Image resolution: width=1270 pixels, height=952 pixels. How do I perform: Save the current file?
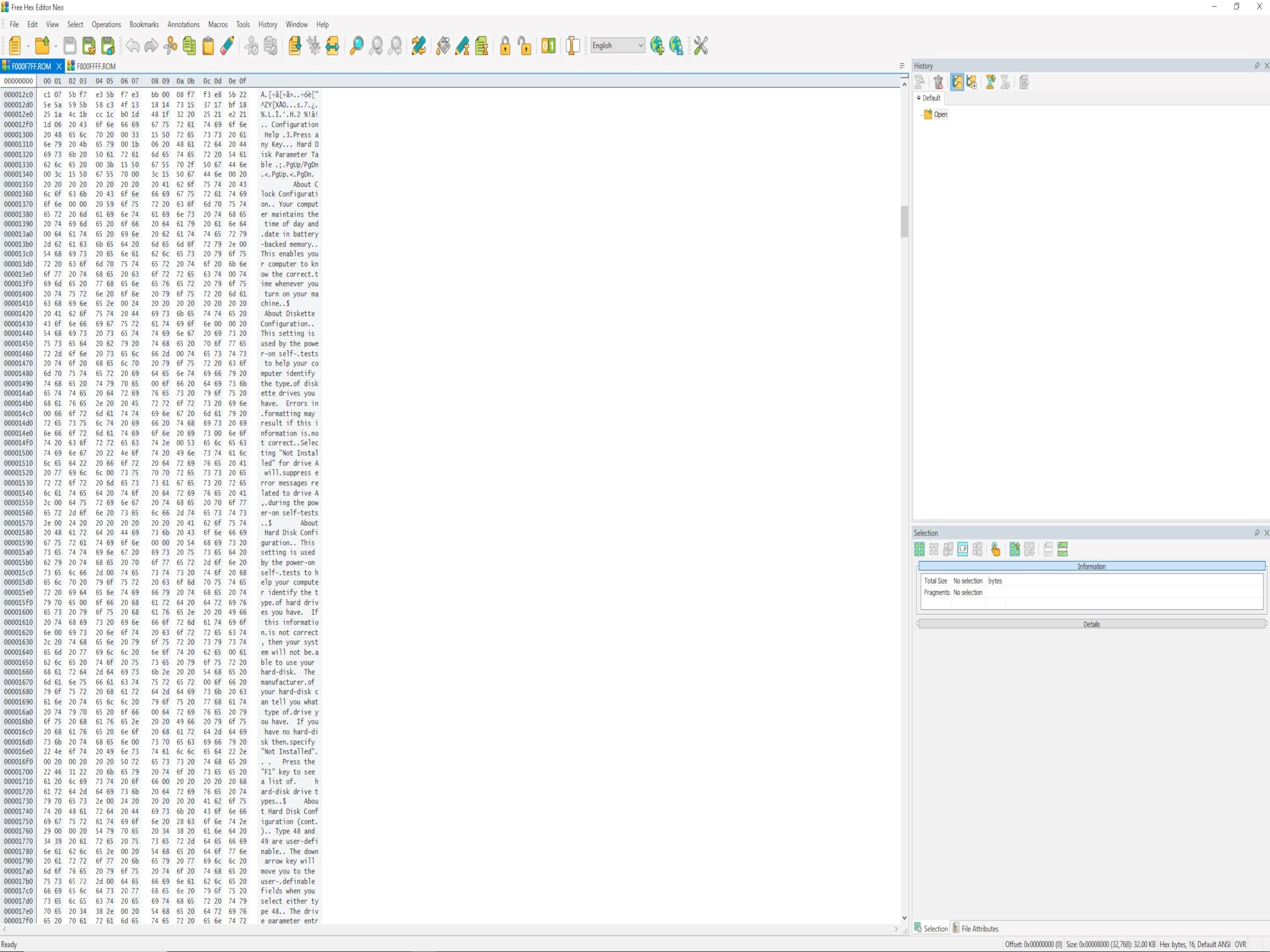[x=70, y=46]
